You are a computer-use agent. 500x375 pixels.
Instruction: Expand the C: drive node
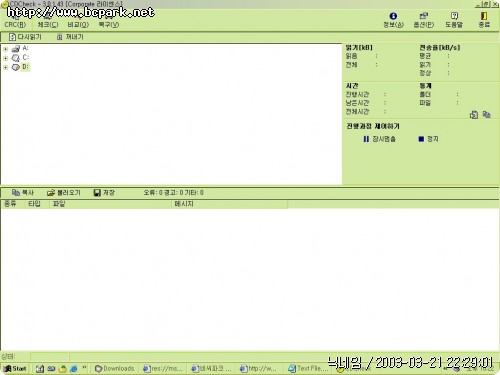coord(5,58)
